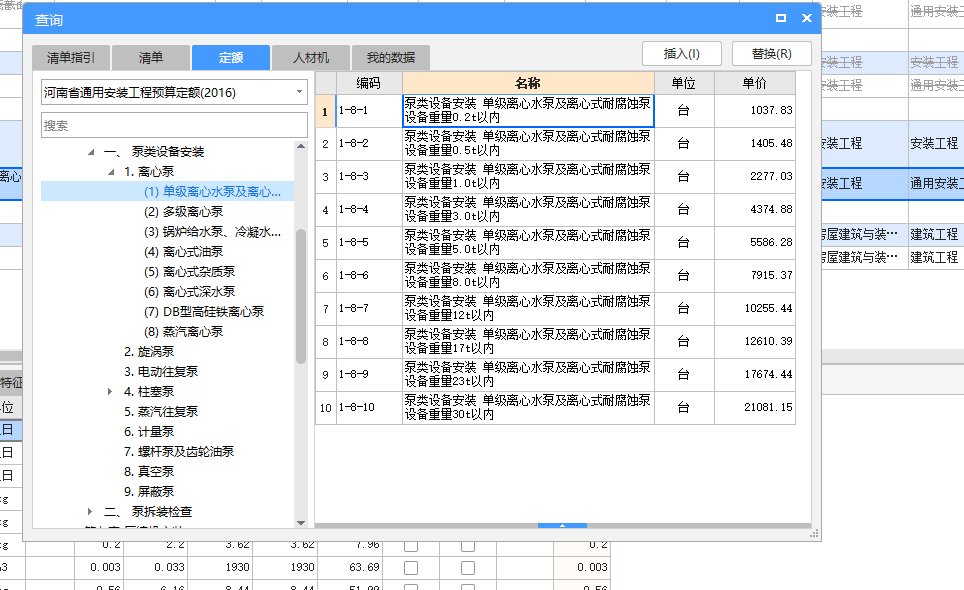Tick first checkbox in background row 7.96

tap(411, 546)
